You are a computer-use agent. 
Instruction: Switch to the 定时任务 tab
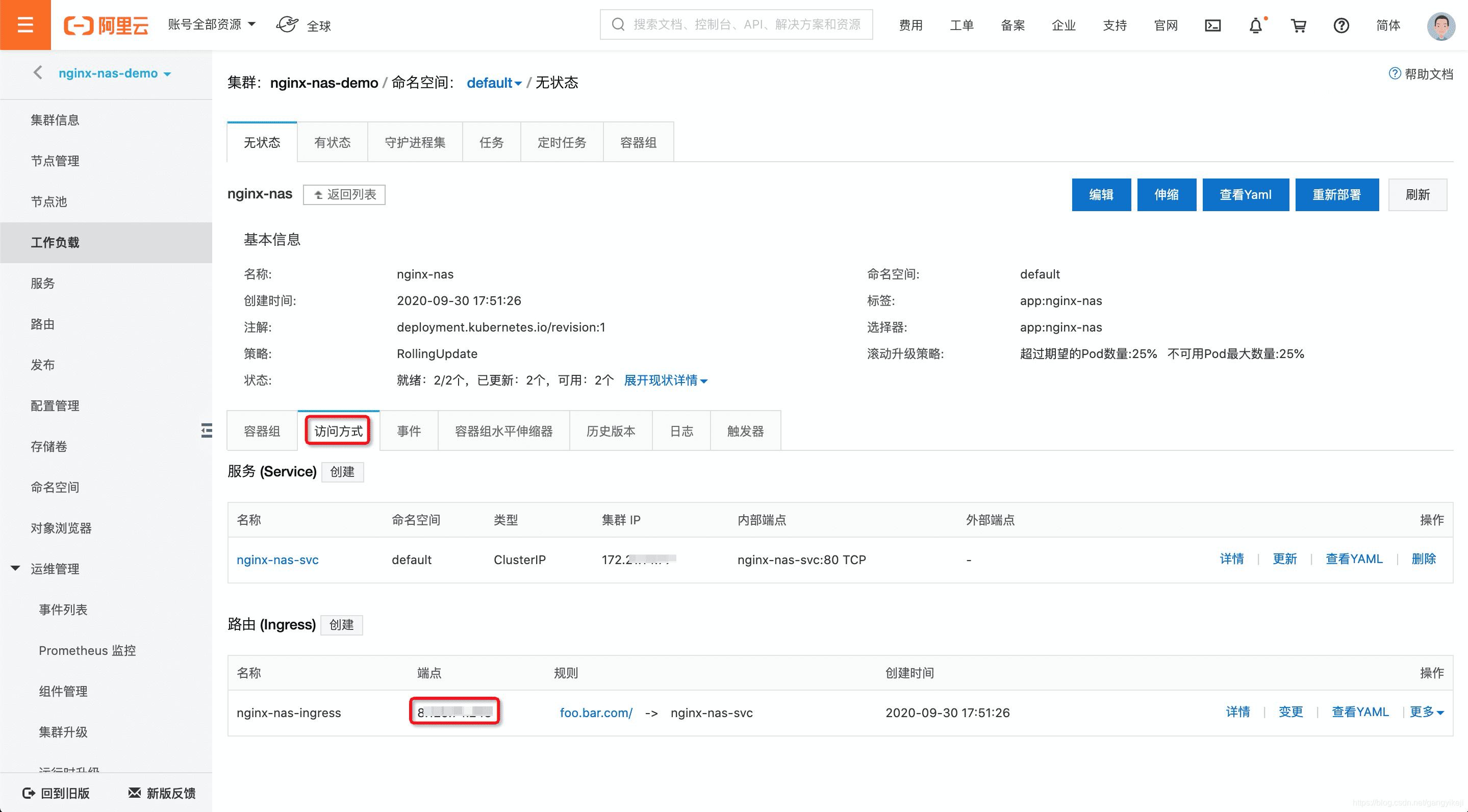pos(562,142)
